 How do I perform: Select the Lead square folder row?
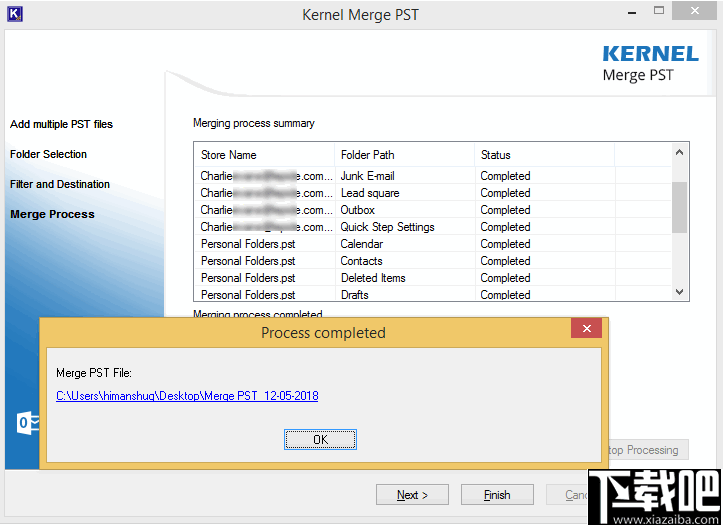click(433, 193)
